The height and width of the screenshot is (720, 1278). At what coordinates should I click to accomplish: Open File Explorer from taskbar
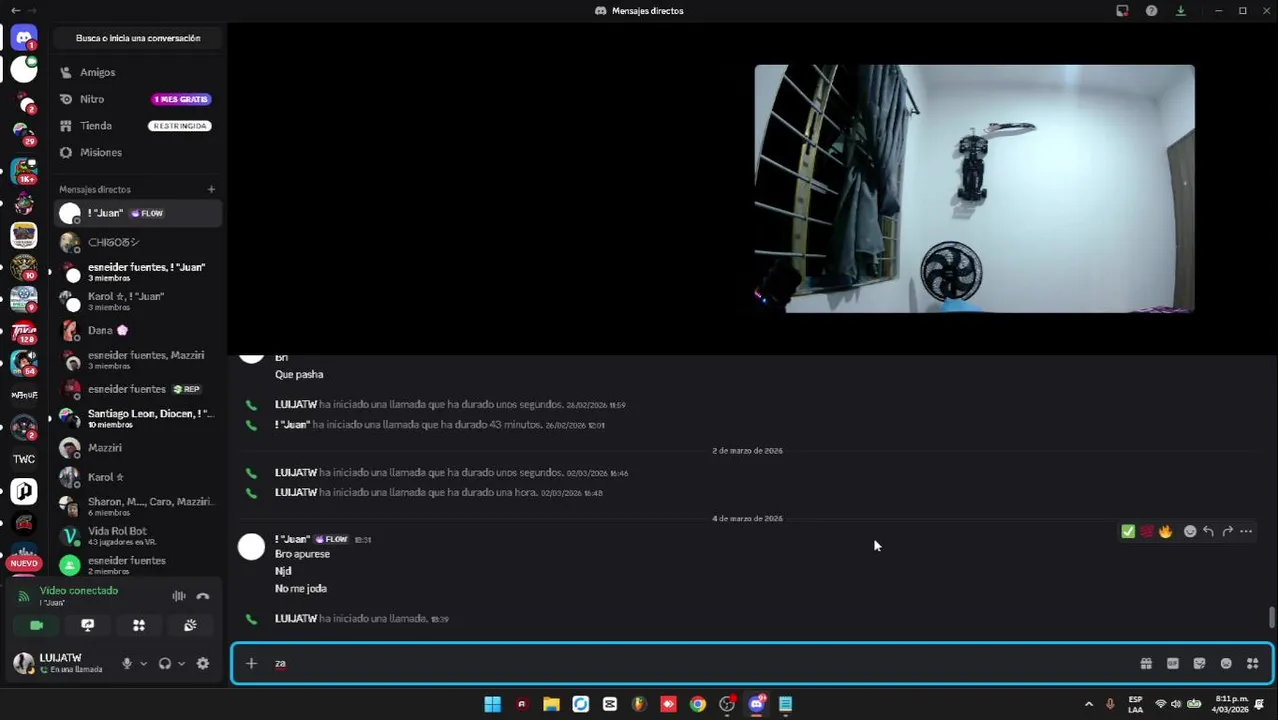pos(551,704)
